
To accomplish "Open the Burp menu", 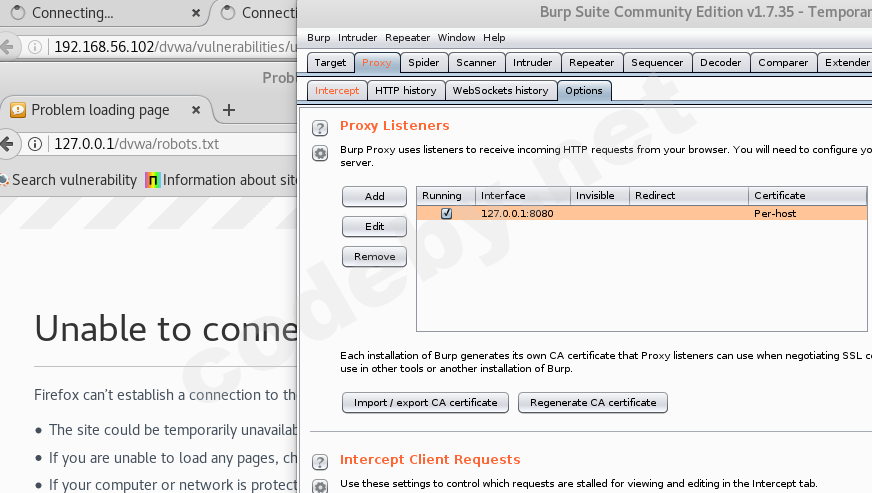I will 318,38.
